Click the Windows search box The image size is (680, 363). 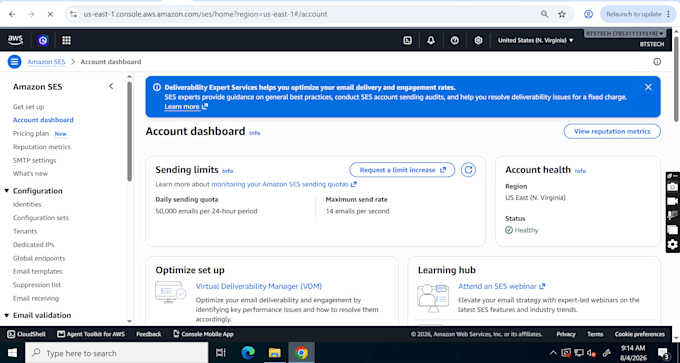[117, 353]
